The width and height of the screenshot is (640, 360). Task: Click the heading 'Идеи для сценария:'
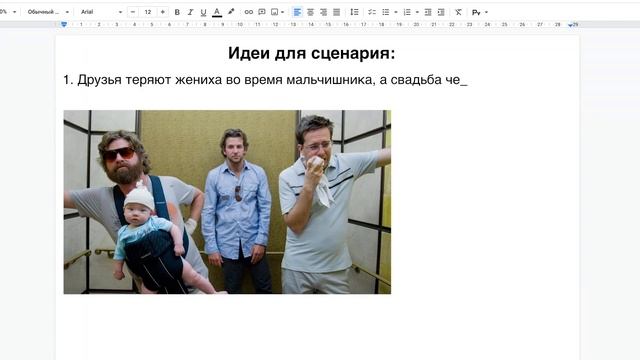coord(311,53)
